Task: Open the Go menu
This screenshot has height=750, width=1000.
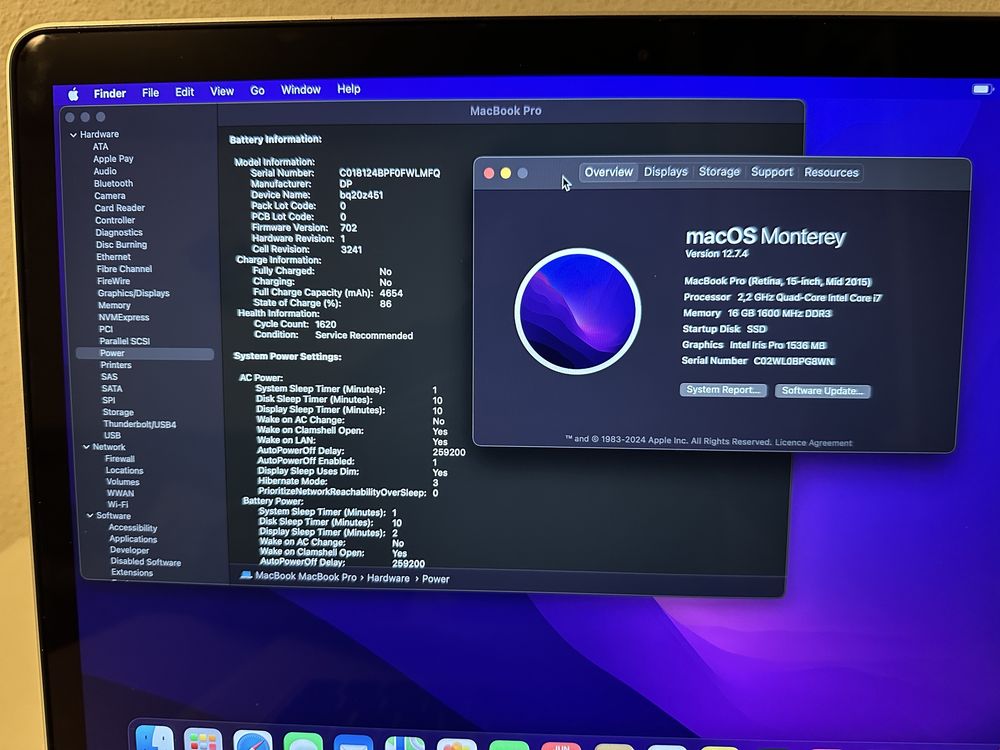Action: [257, 91]
